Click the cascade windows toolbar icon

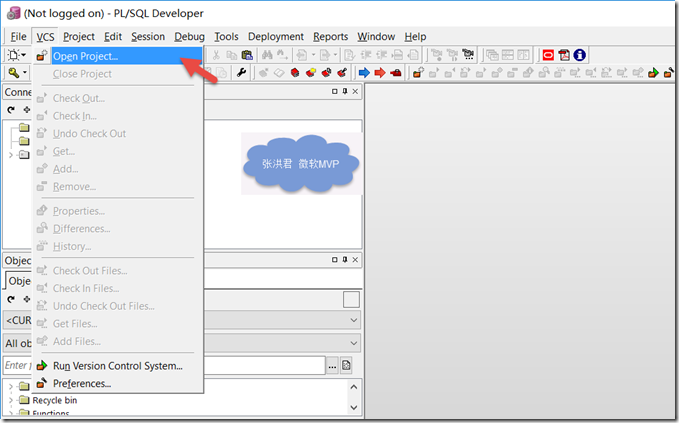point(492,55)
